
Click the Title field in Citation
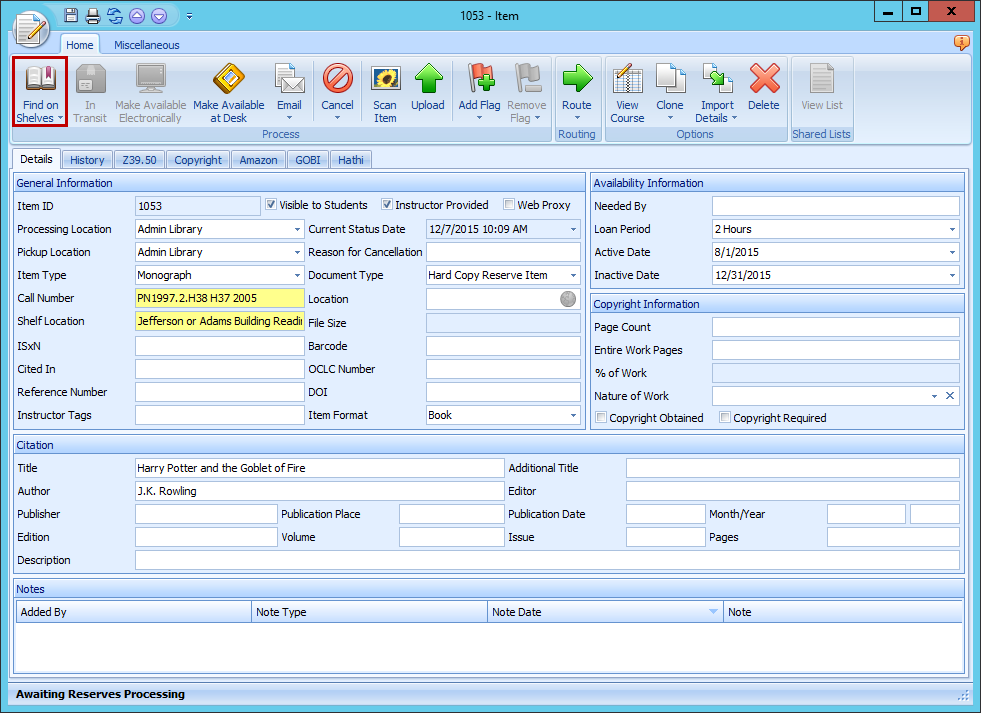319,468
